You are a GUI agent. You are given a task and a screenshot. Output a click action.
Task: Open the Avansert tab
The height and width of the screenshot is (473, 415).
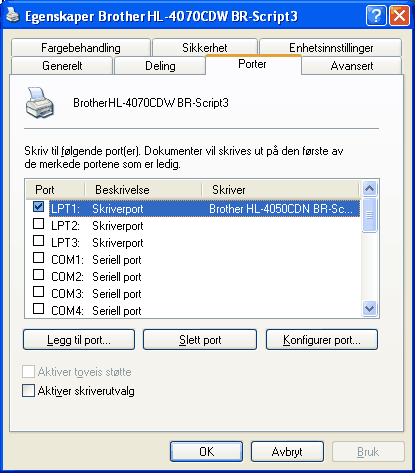tap(352, 66)
